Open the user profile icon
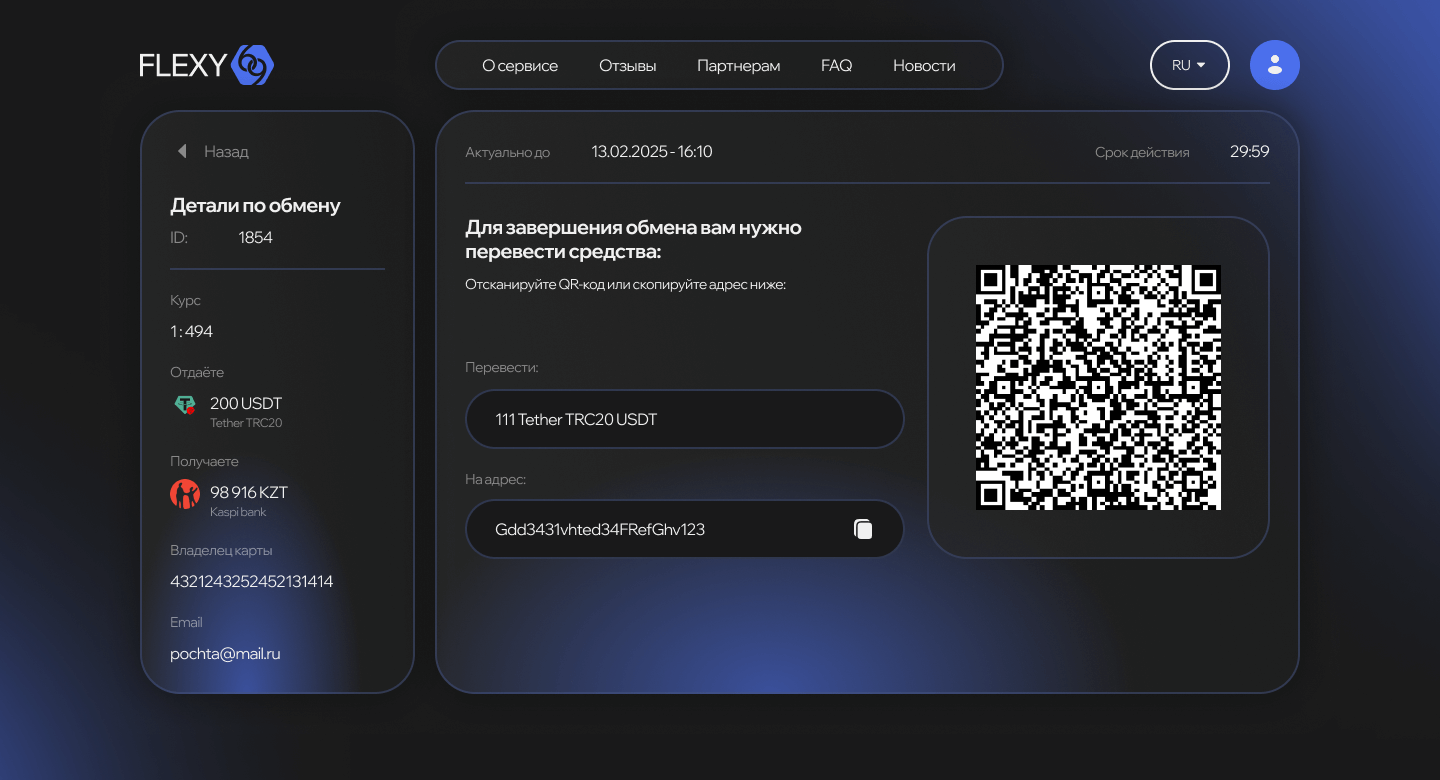The width and height of the screenshot is (1440, 780). click(1275, 65)
